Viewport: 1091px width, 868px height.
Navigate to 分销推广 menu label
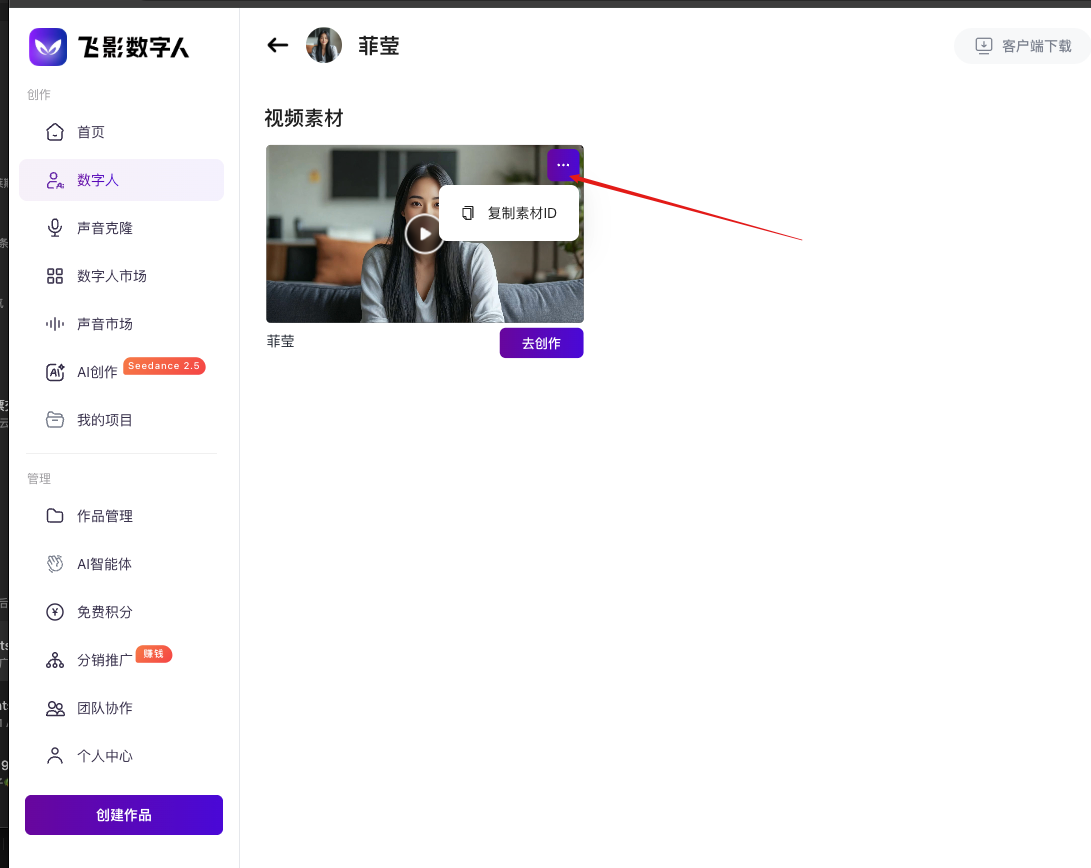coord(104,660)
